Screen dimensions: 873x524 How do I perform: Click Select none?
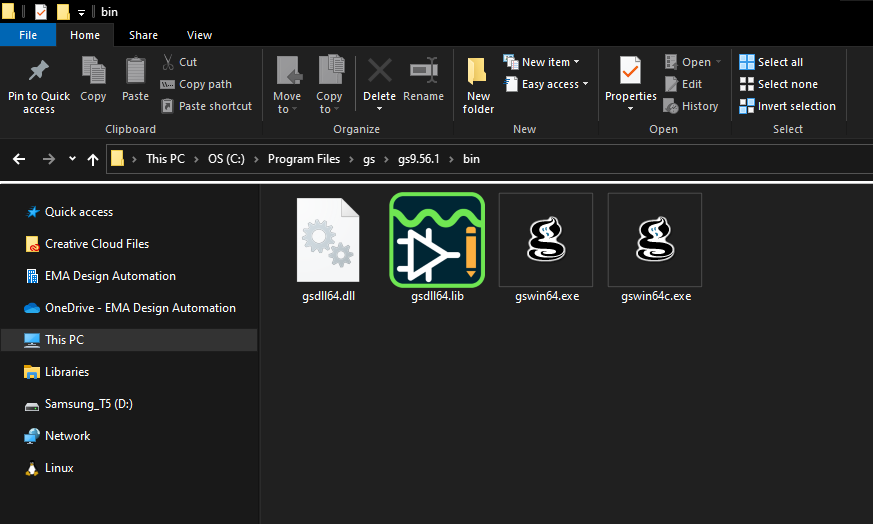(x=778, y=84)
